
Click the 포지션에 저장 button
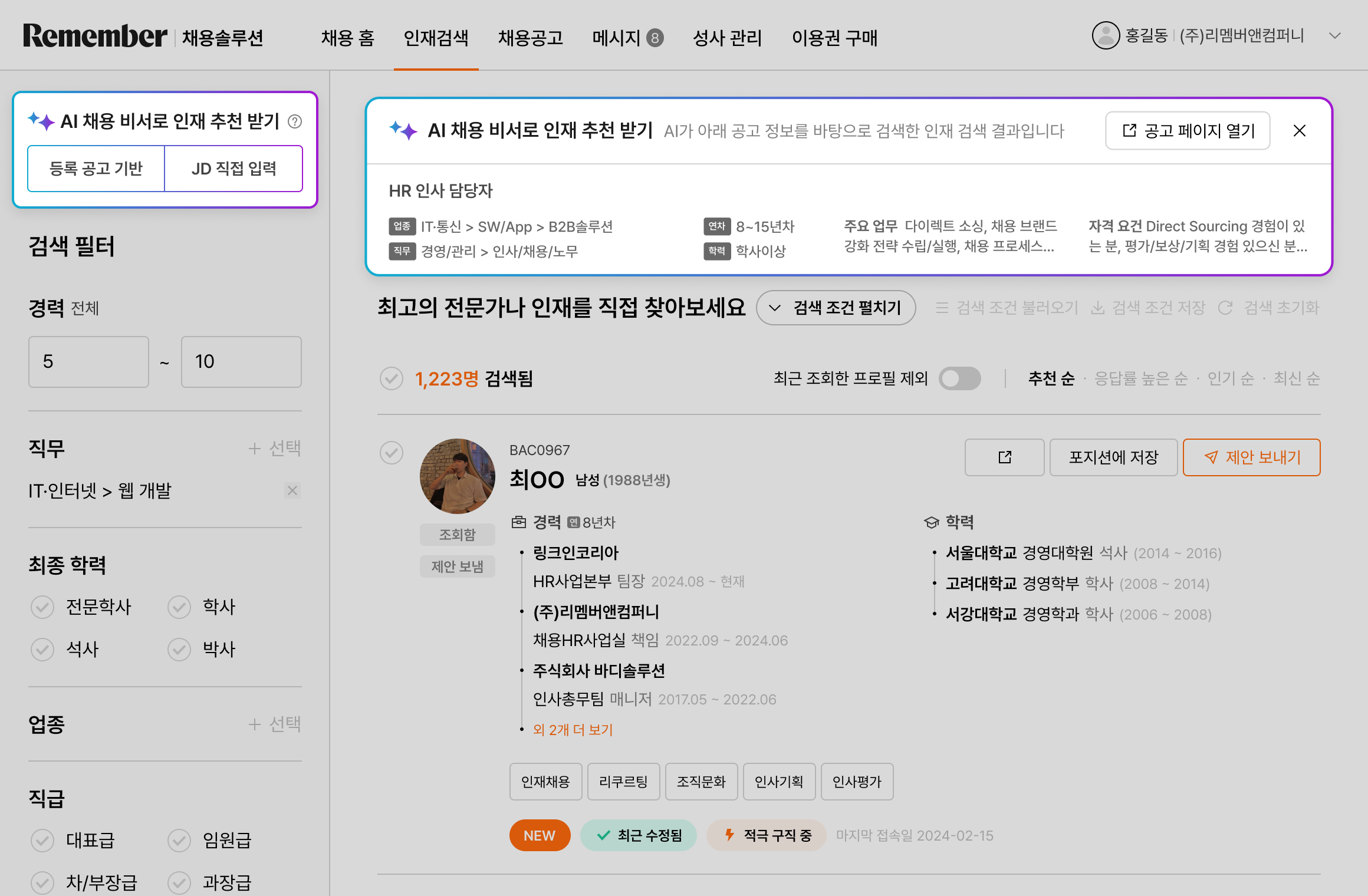point(1113,457)
